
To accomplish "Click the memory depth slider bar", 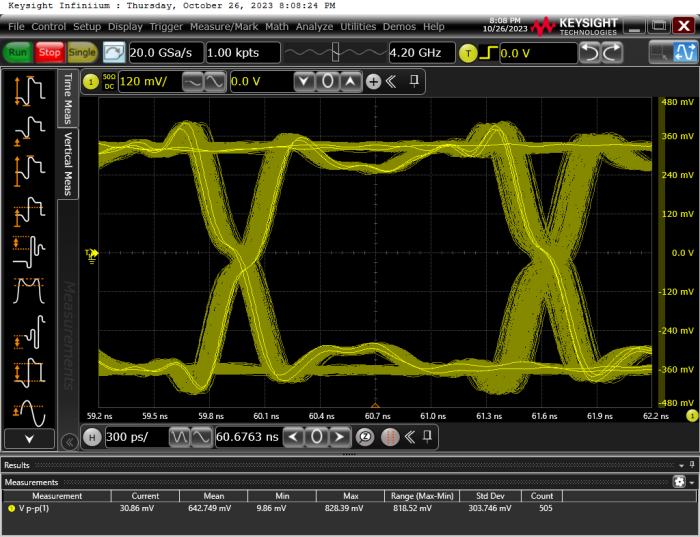I will tap(334, 52).
